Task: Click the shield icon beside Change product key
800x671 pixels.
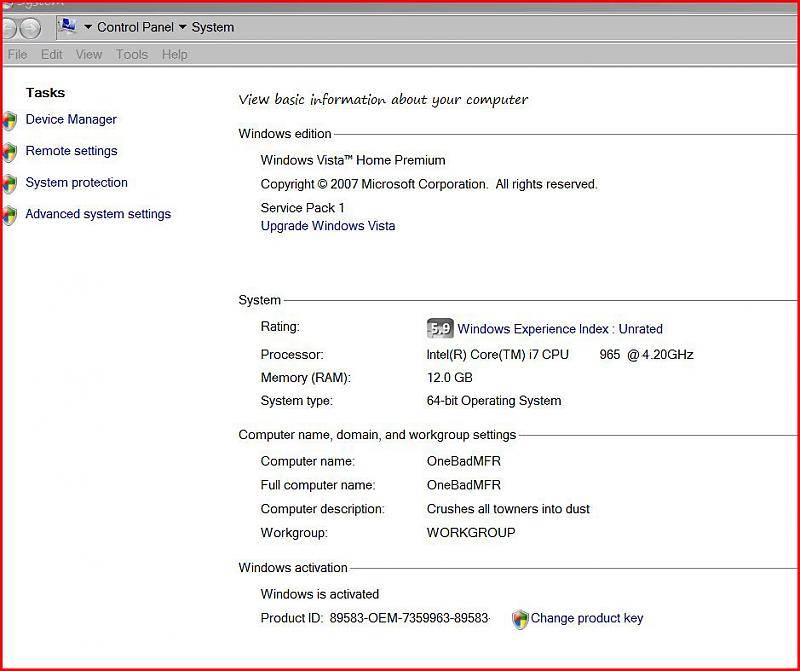Action: click(x=520, y=619)
